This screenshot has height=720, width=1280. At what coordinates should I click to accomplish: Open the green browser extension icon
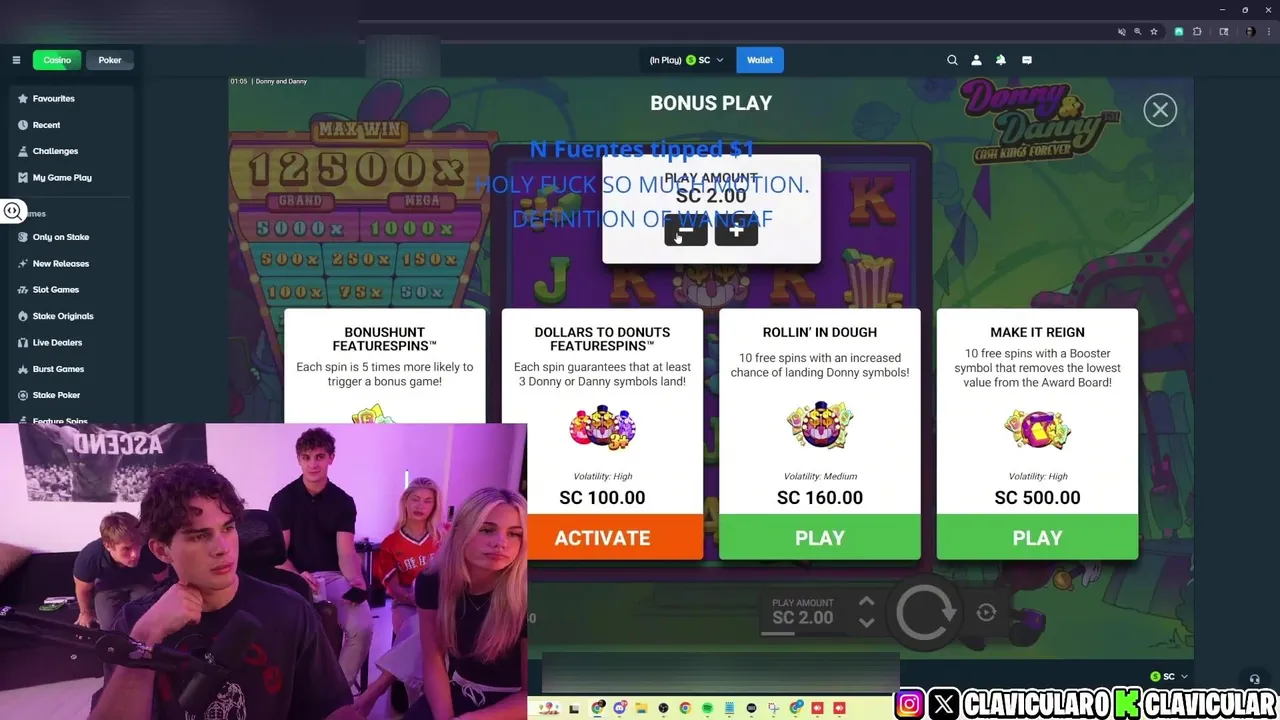pos(1179,32)
